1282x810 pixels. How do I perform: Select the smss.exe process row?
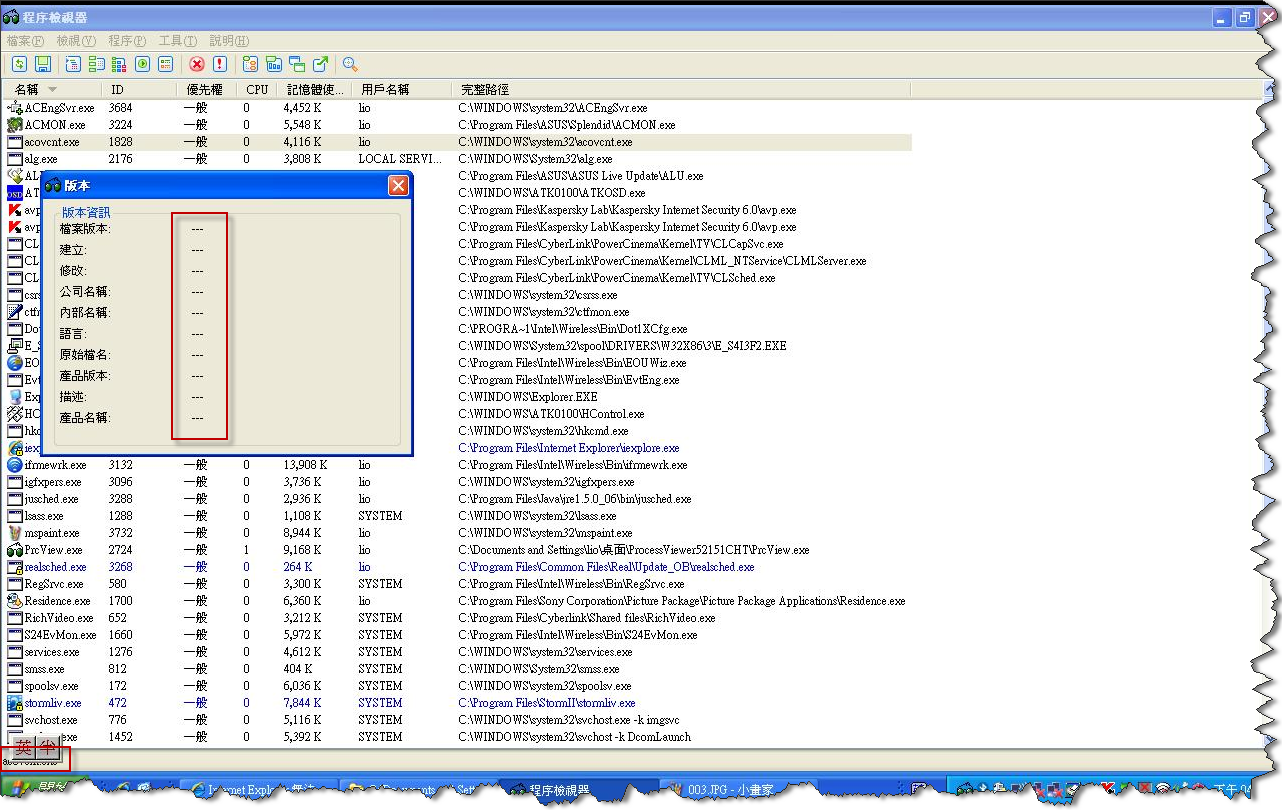pyautogui.click(x=458, y=669)
